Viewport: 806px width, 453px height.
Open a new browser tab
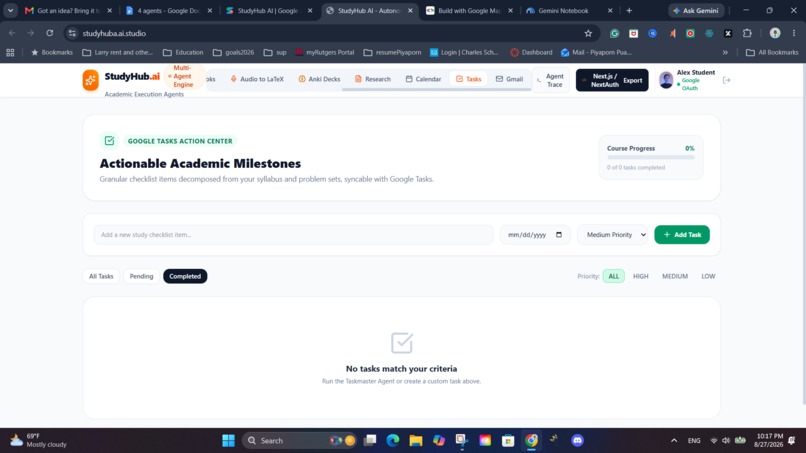[x=629, y=10]
